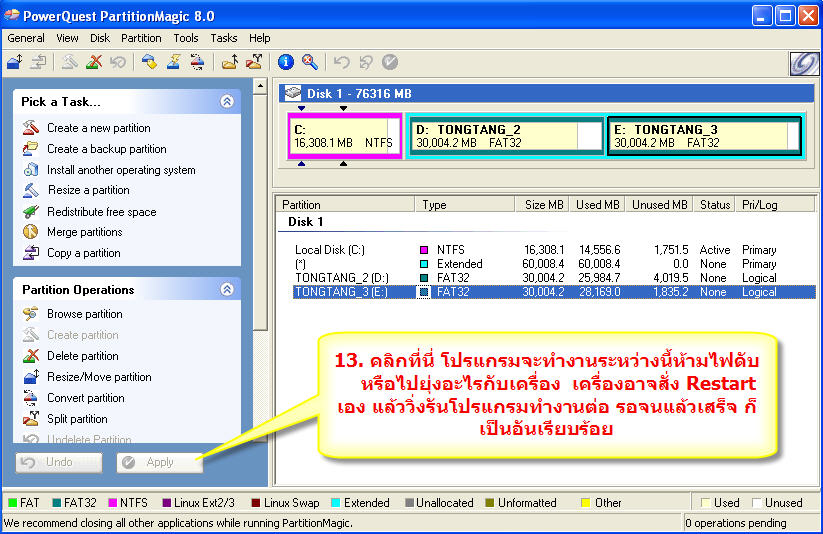Viewport: 823px width, 534px height.
Task: Click the Install another operating system icon
Action: 30,170
